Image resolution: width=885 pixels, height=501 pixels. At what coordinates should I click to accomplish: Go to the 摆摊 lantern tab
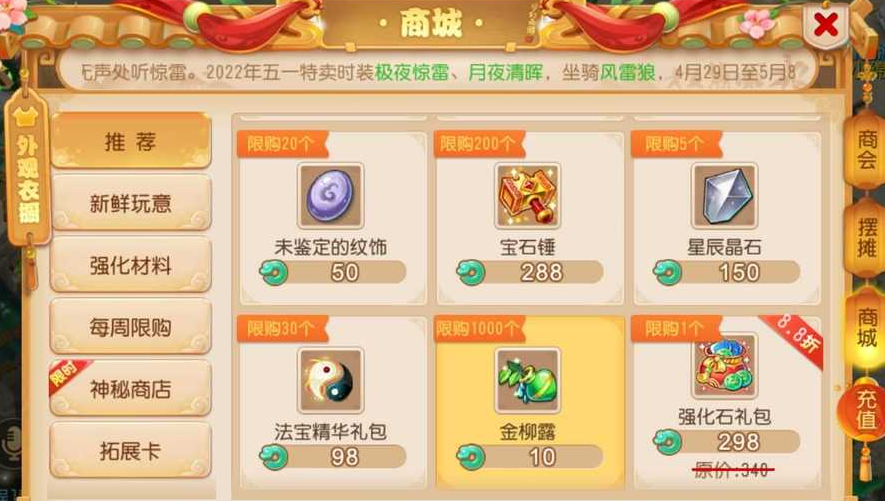pos(866,238)
